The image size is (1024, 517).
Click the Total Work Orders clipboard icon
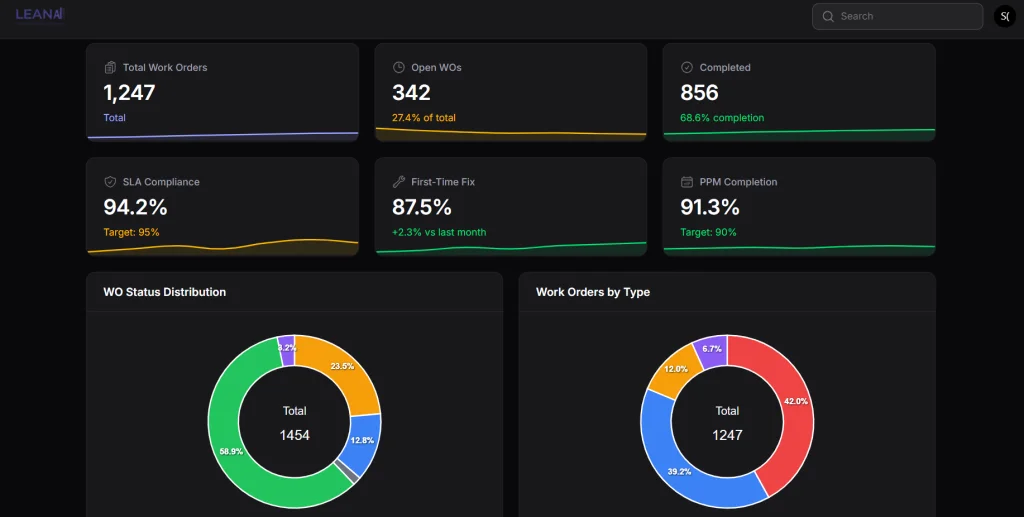[110, 68]
